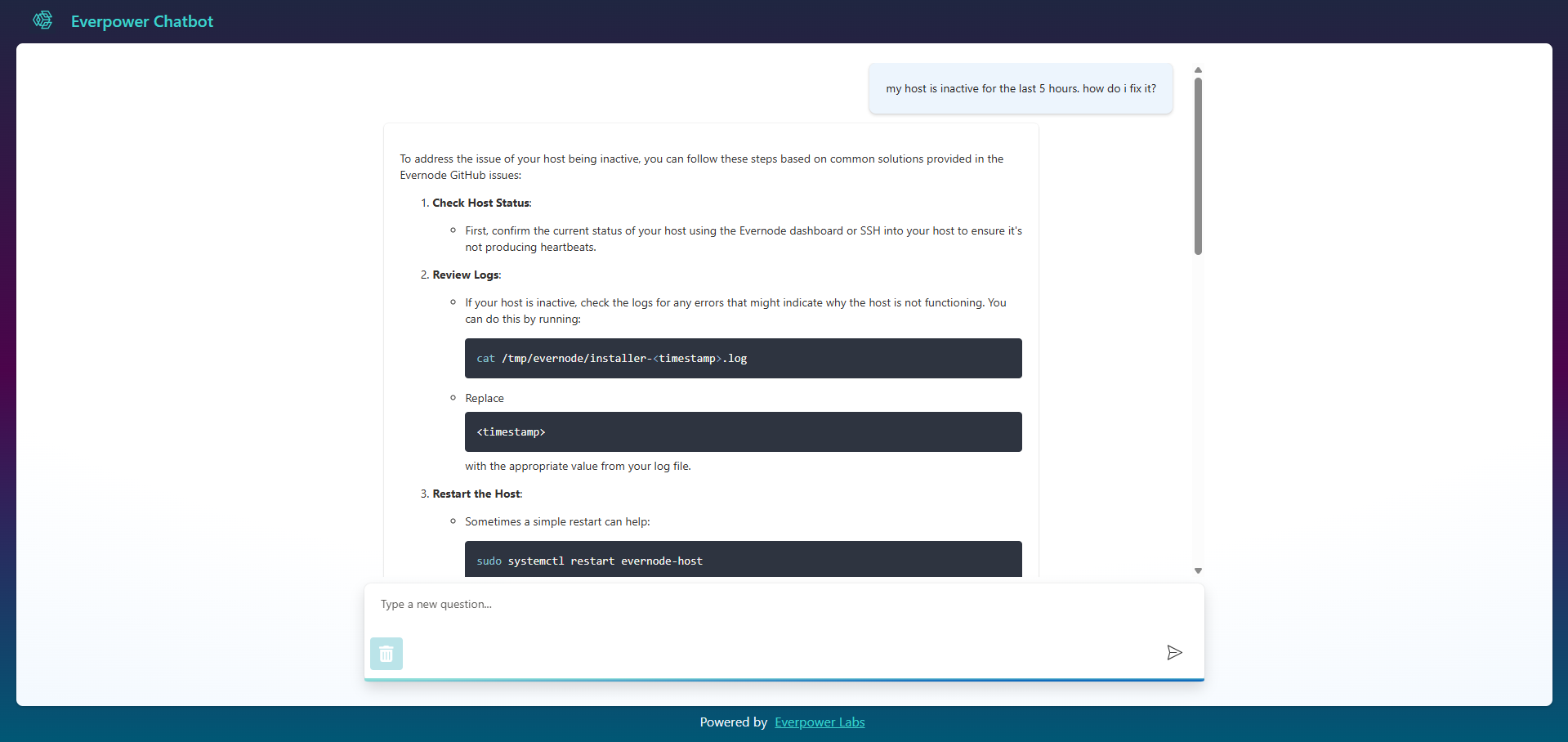1568x742 pixels.
Task: Click the trash icon to clear the chat
Action: pyautogui.click(x=386, y=653)
